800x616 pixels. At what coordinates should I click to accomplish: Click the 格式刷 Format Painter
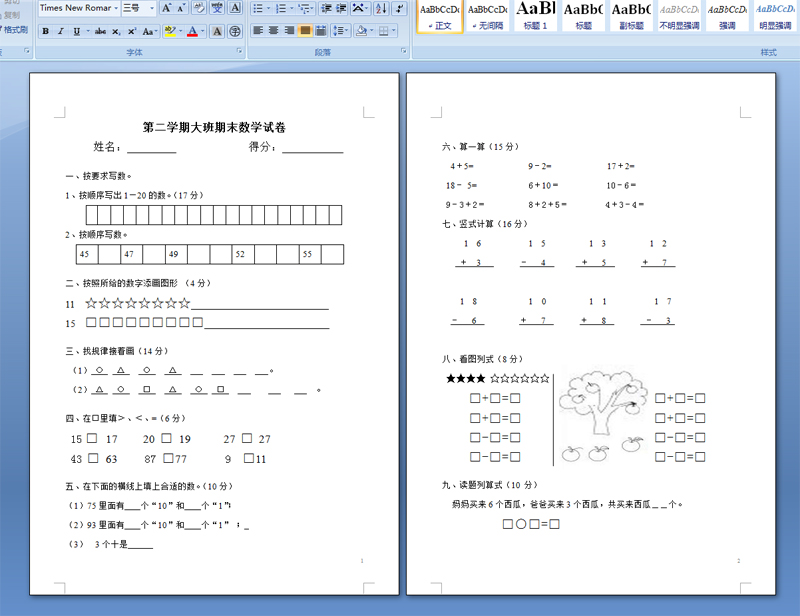14,30
